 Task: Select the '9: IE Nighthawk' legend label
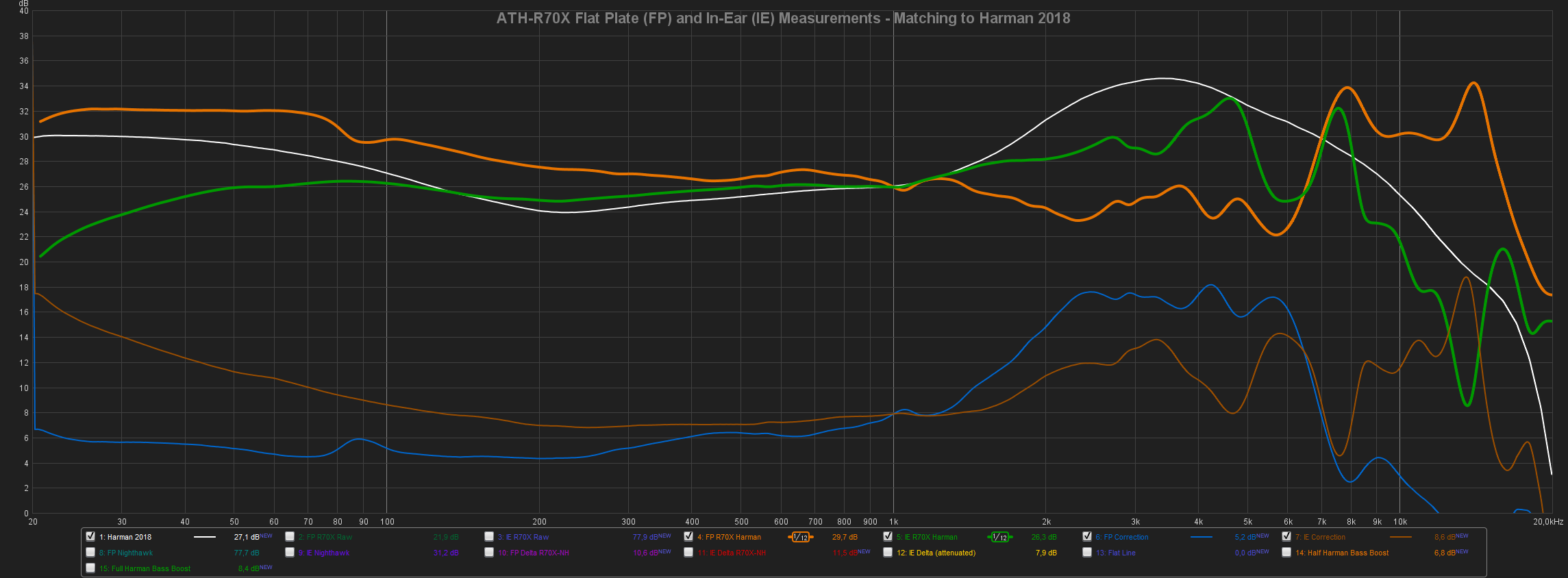[x=324, y=553]
